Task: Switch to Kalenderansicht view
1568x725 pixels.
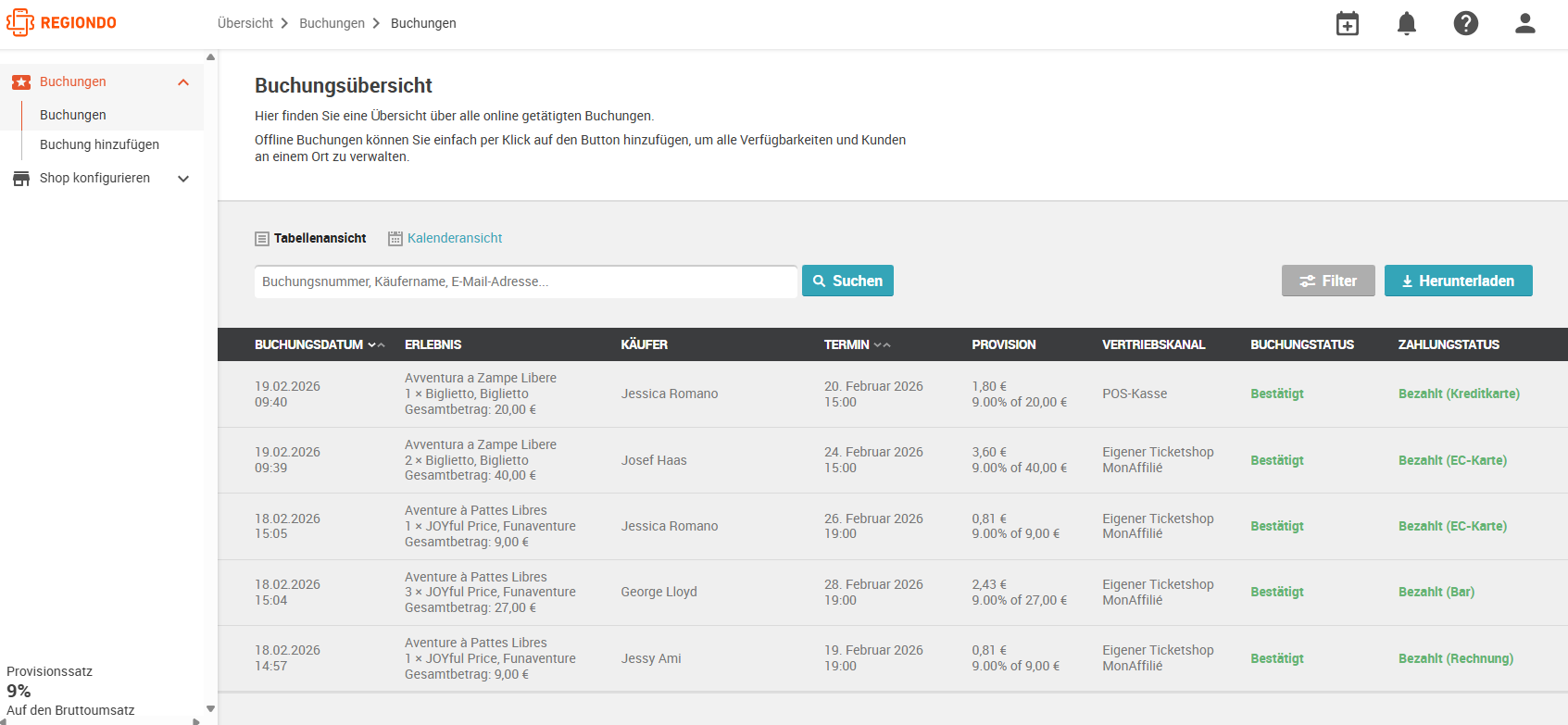Action: [x=455, y=238]
